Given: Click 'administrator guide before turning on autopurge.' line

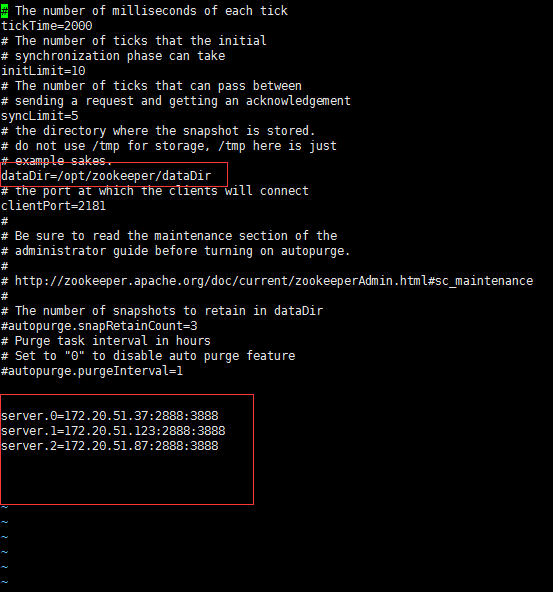Looking at the screenshot, I should [x=183, y=251].
